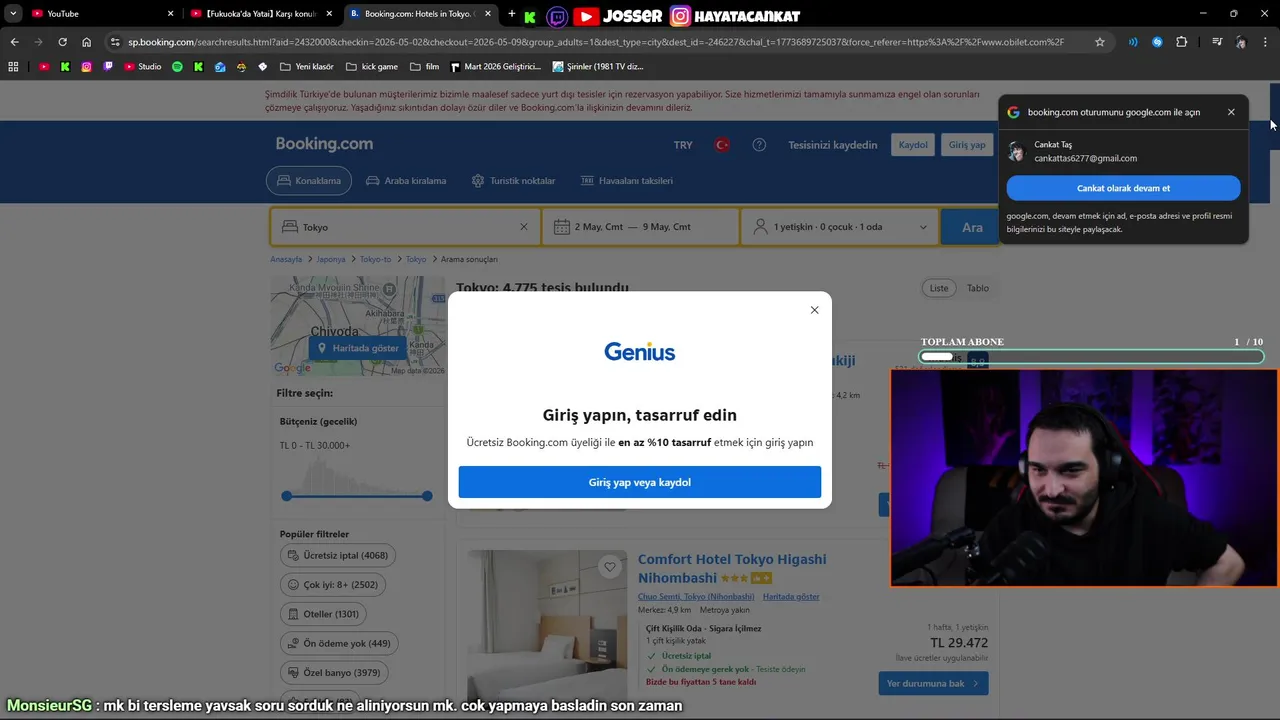Switch to the Fukuoka'da Yatai tab
The image size is (1280, 720).
tap(262, 14)
